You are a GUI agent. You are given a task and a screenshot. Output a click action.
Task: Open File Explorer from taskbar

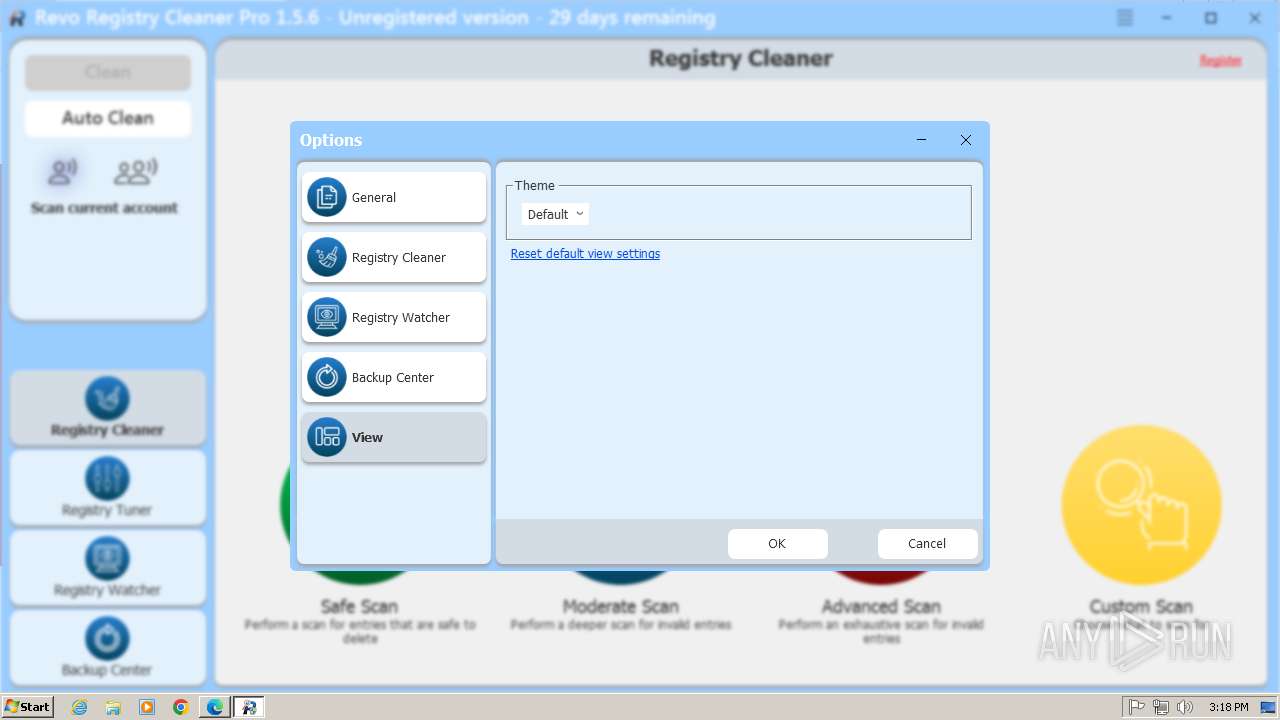[113, 707]
